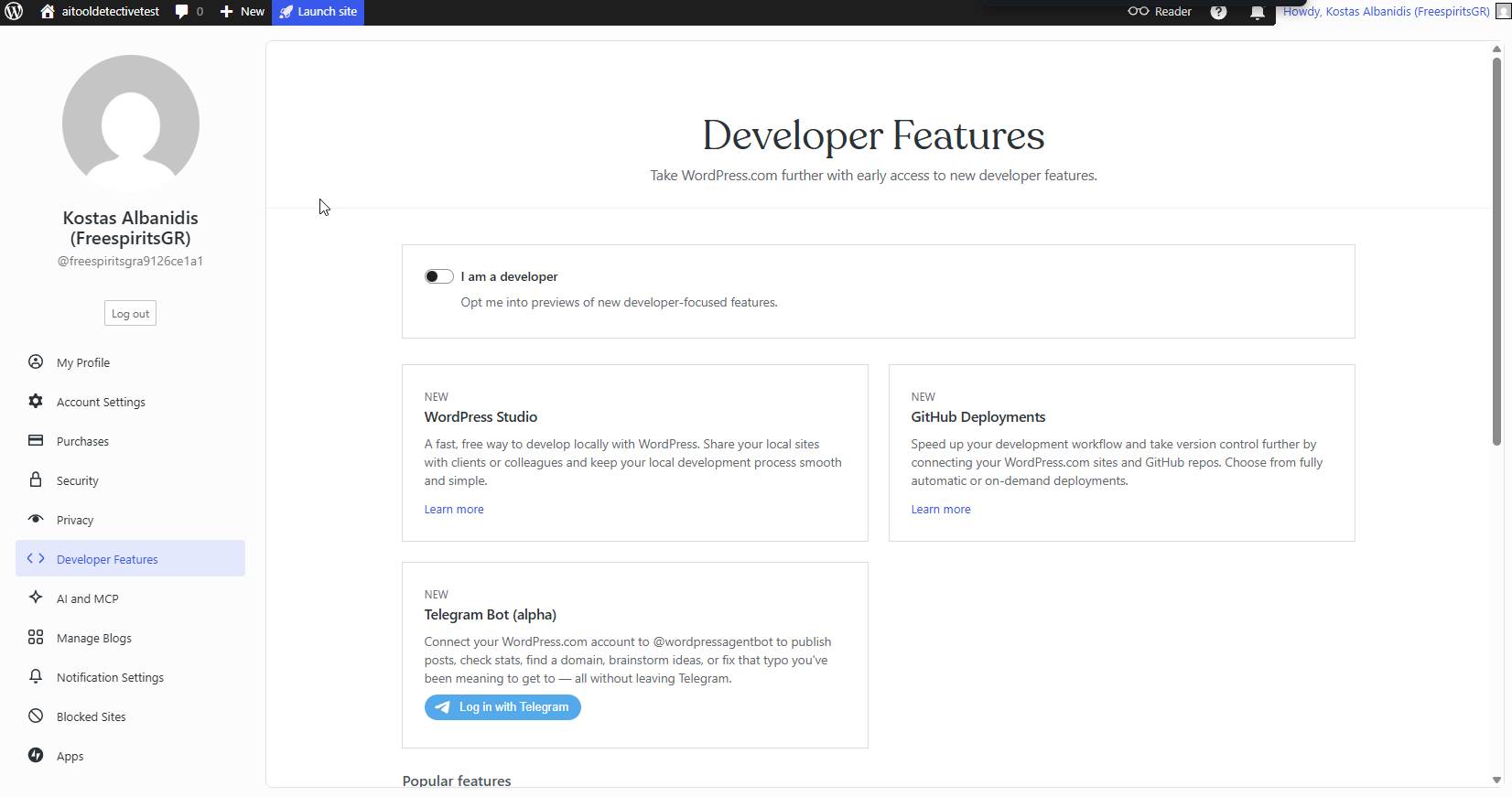Open the Purchases section
1512x797 pixels.
[x=130, y=441]
